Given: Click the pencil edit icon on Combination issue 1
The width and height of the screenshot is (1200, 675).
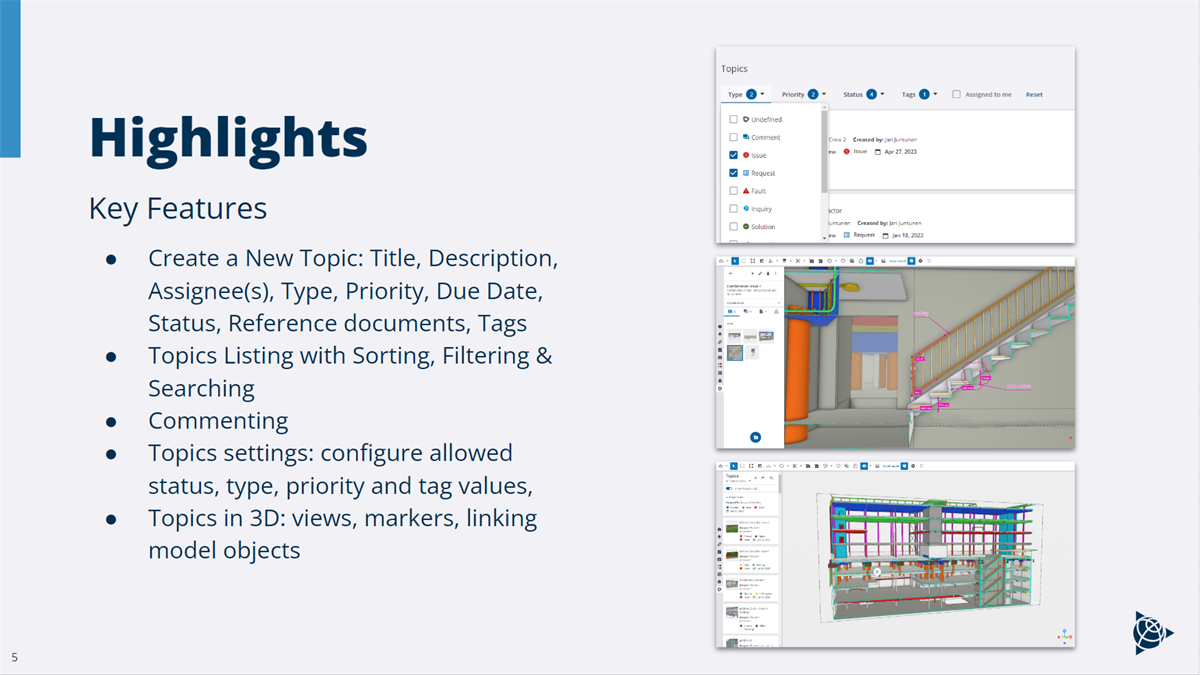Looking at the screenshot, I should coord(760,273).
